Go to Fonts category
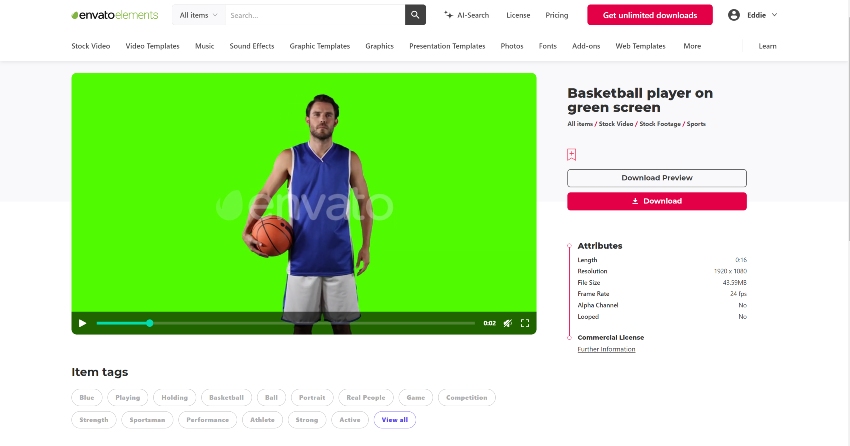850x446 pixels. [x=548, y=46]
